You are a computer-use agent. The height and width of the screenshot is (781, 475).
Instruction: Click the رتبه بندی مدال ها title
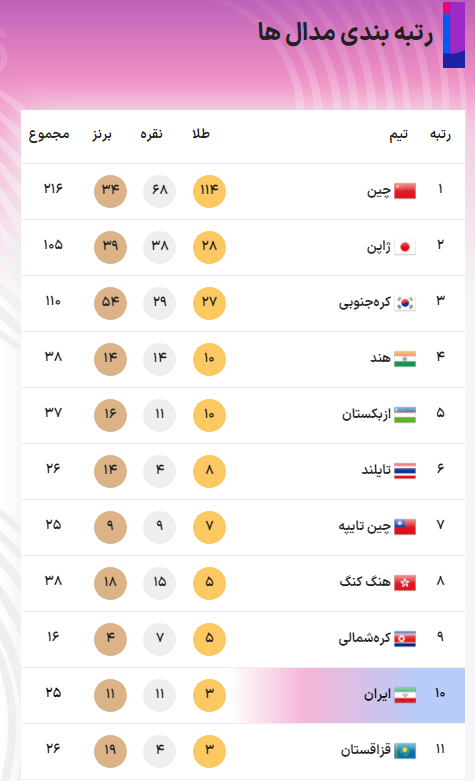point(345,33)
